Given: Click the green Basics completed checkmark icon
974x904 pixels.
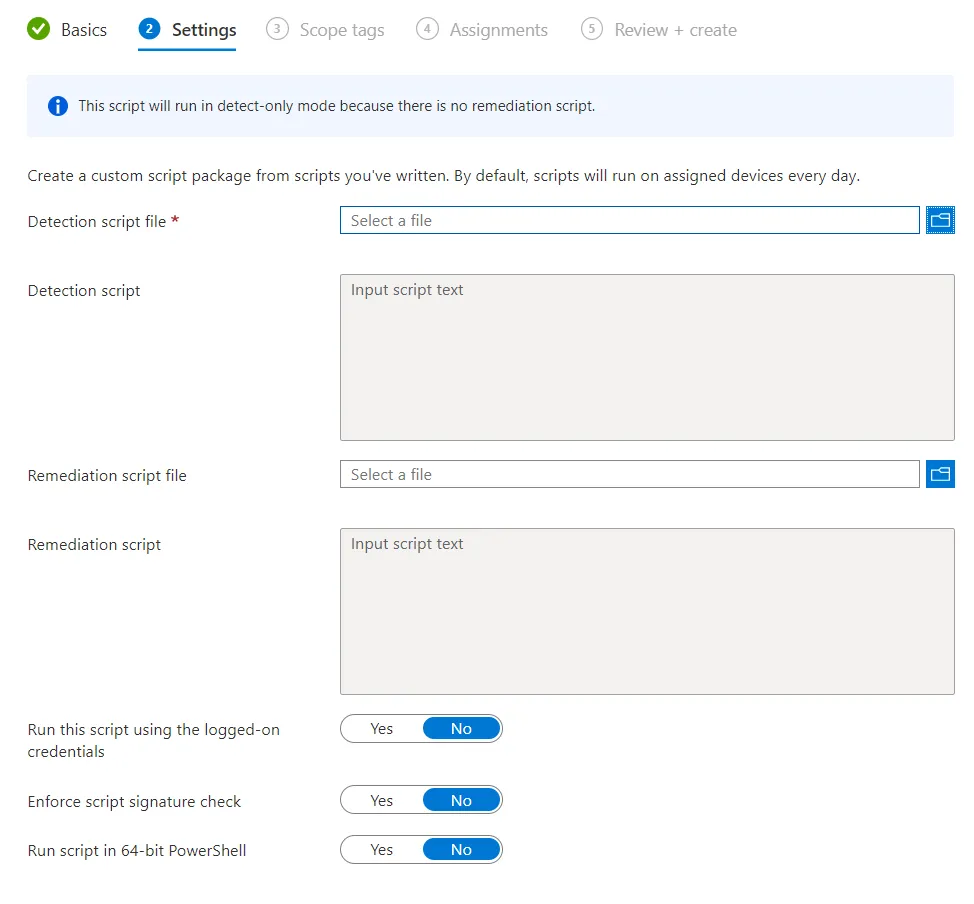Looking at the screenshot, I should [x=39, y=29].
